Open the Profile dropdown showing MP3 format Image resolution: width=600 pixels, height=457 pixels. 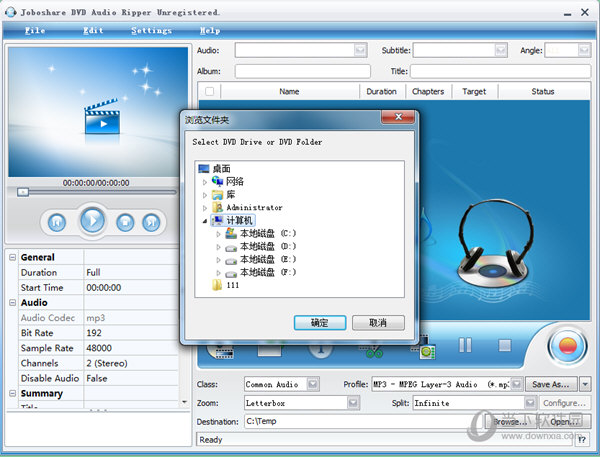(517, 384)
